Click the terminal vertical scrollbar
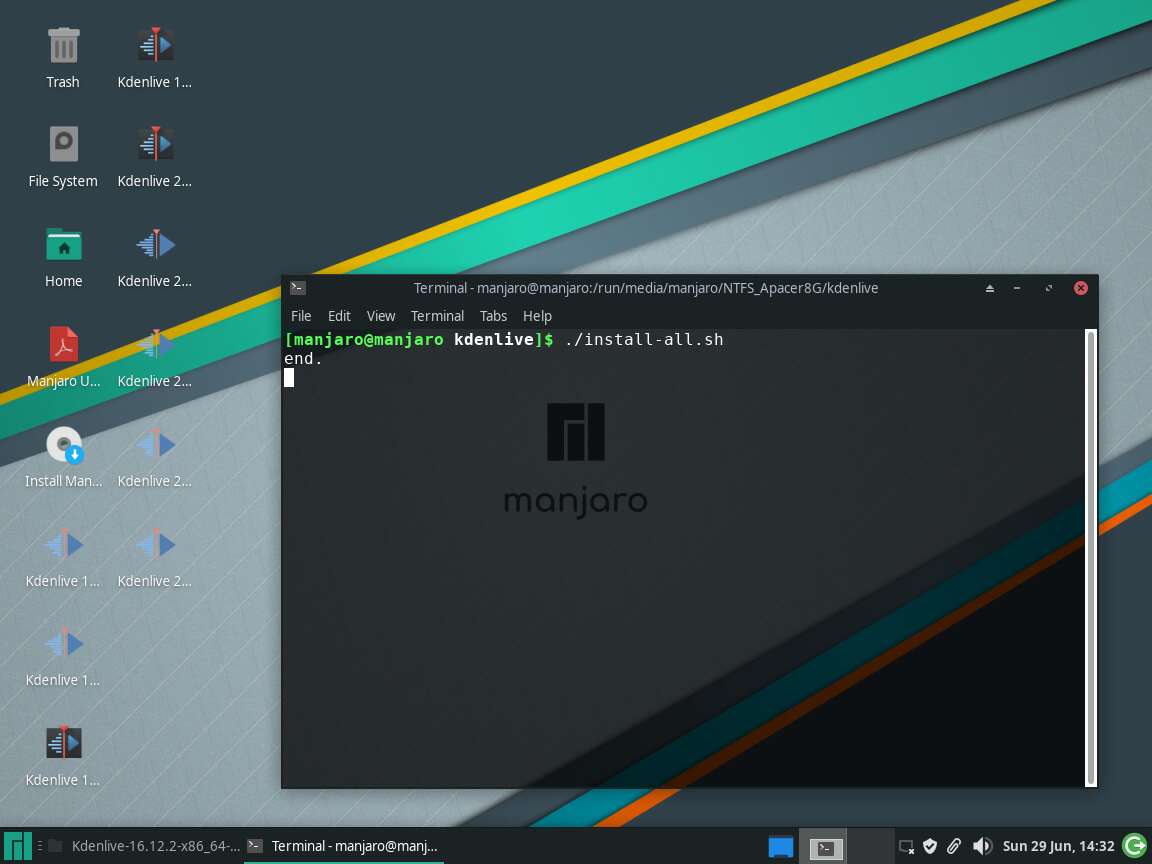 1091,558
